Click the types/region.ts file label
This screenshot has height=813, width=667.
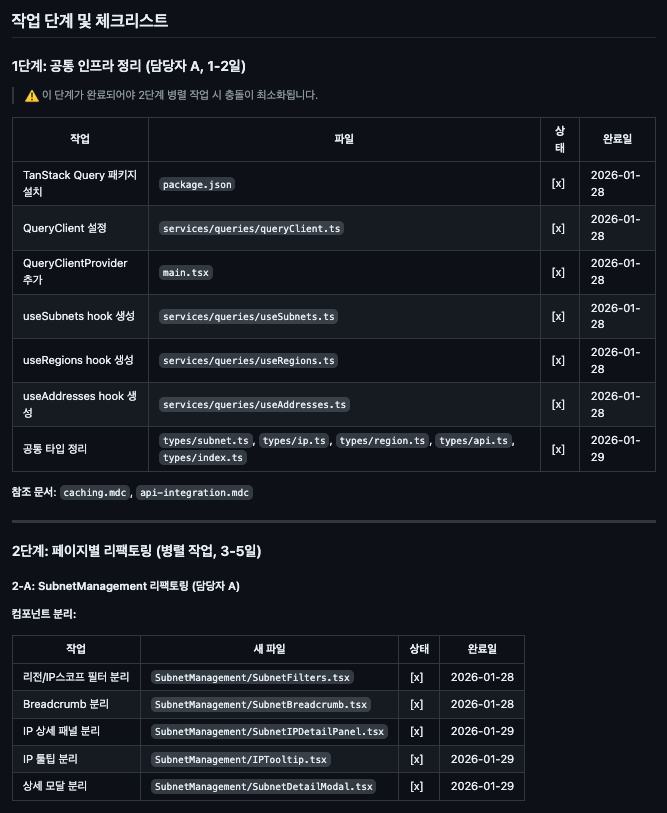(x=382, y=440)
